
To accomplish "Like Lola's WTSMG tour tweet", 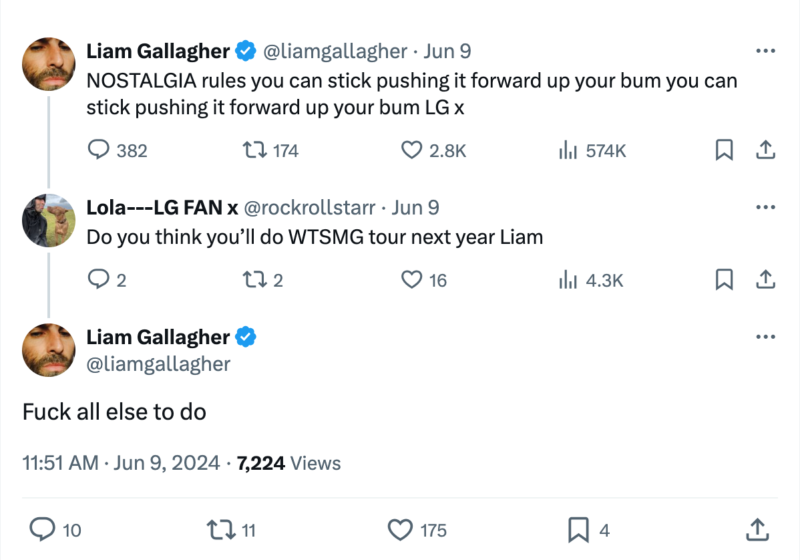I will pyautogui.click(x=411, y=280).
